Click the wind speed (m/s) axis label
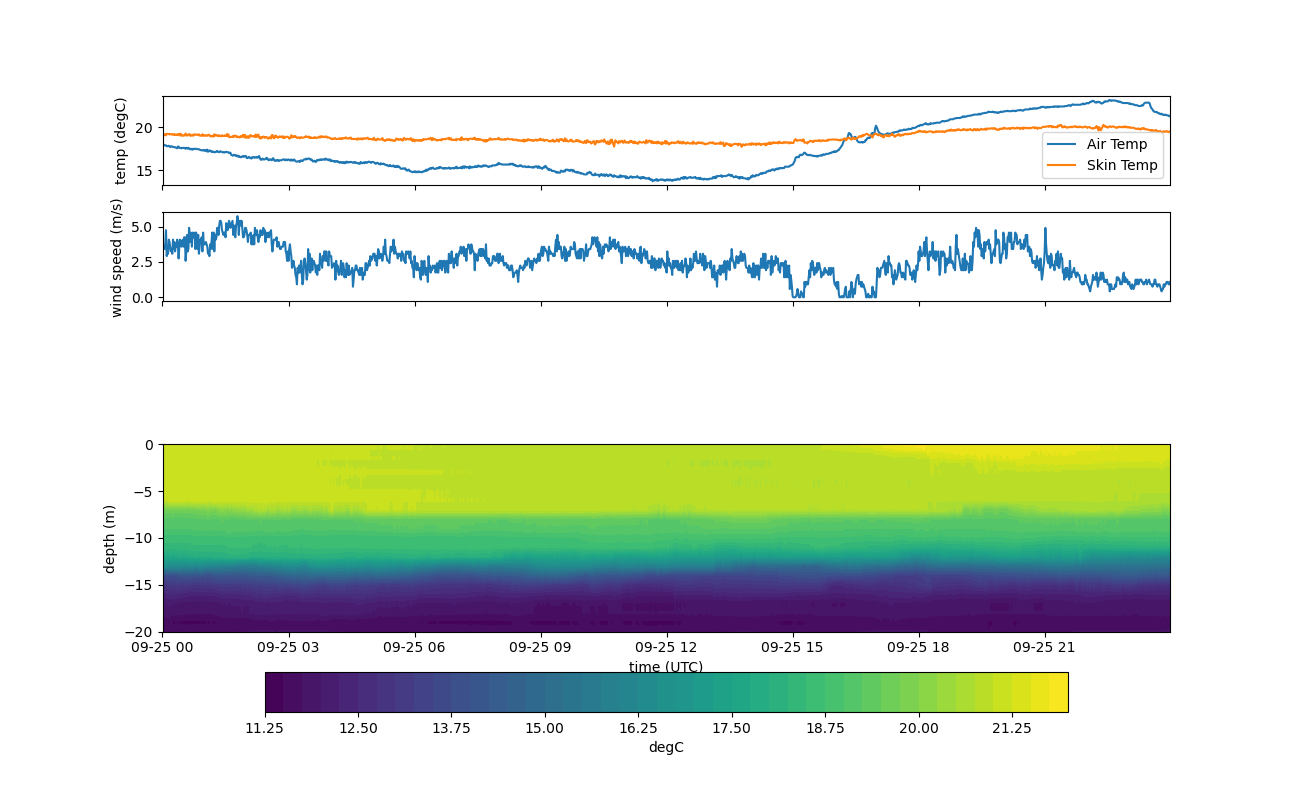1300x800 pixels. click(117, 257)
